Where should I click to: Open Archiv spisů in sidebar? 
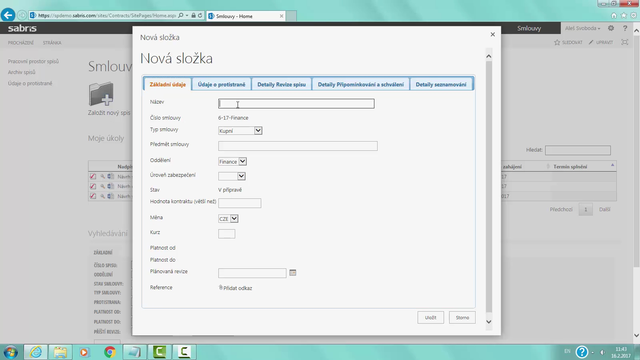click(22, 72)
